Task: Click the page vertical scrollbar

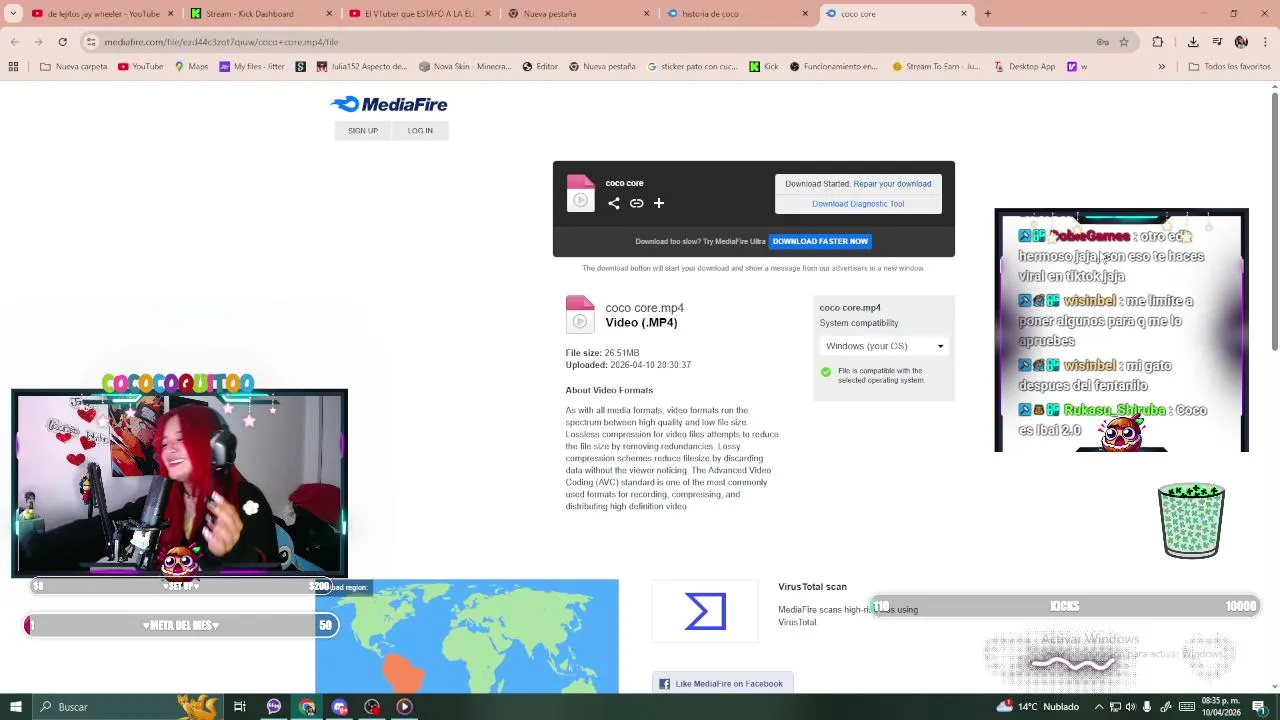Action: [x=1274, y=220]
